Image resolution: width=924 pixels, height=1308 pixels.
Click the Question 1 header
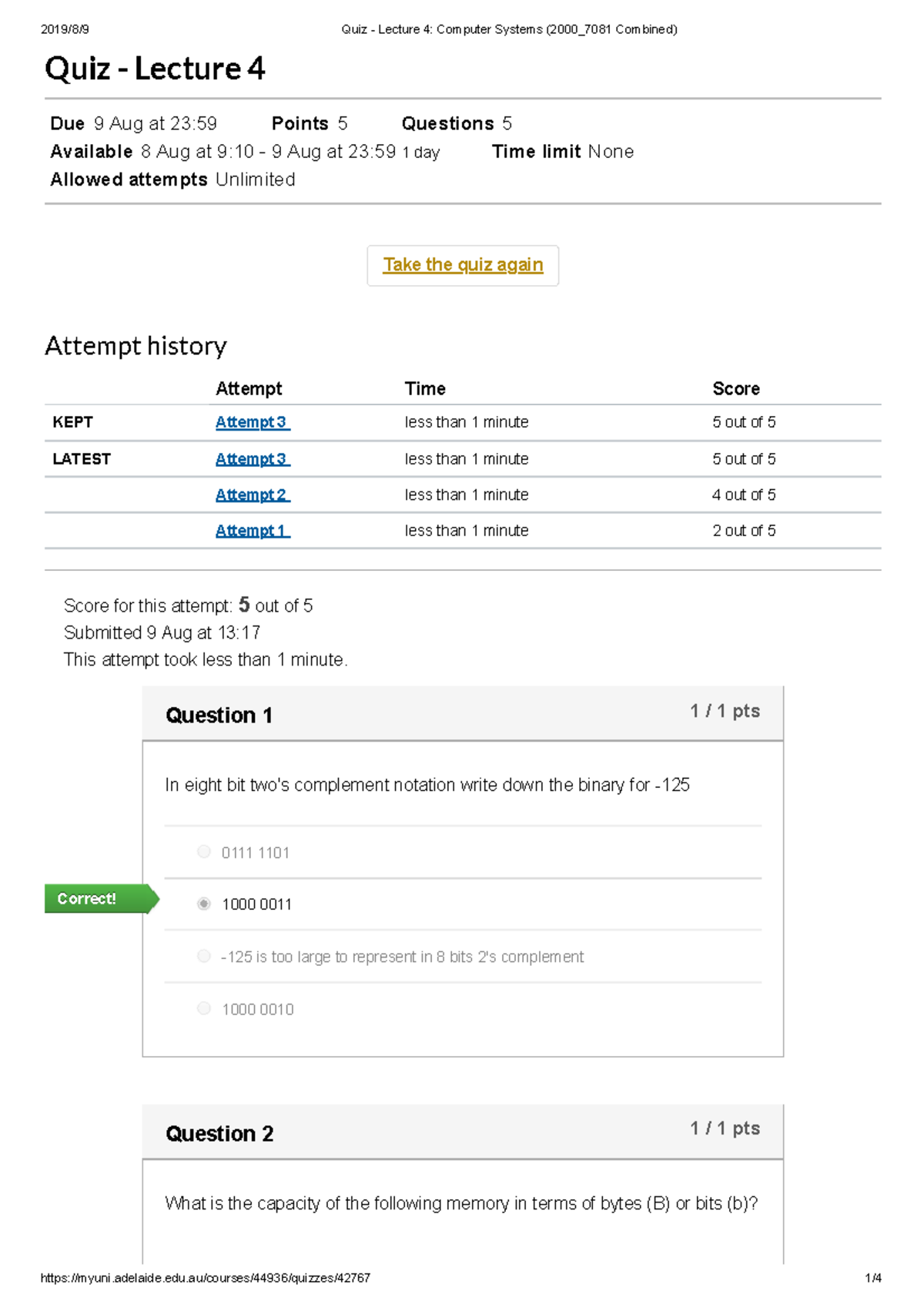click(463, 714)
